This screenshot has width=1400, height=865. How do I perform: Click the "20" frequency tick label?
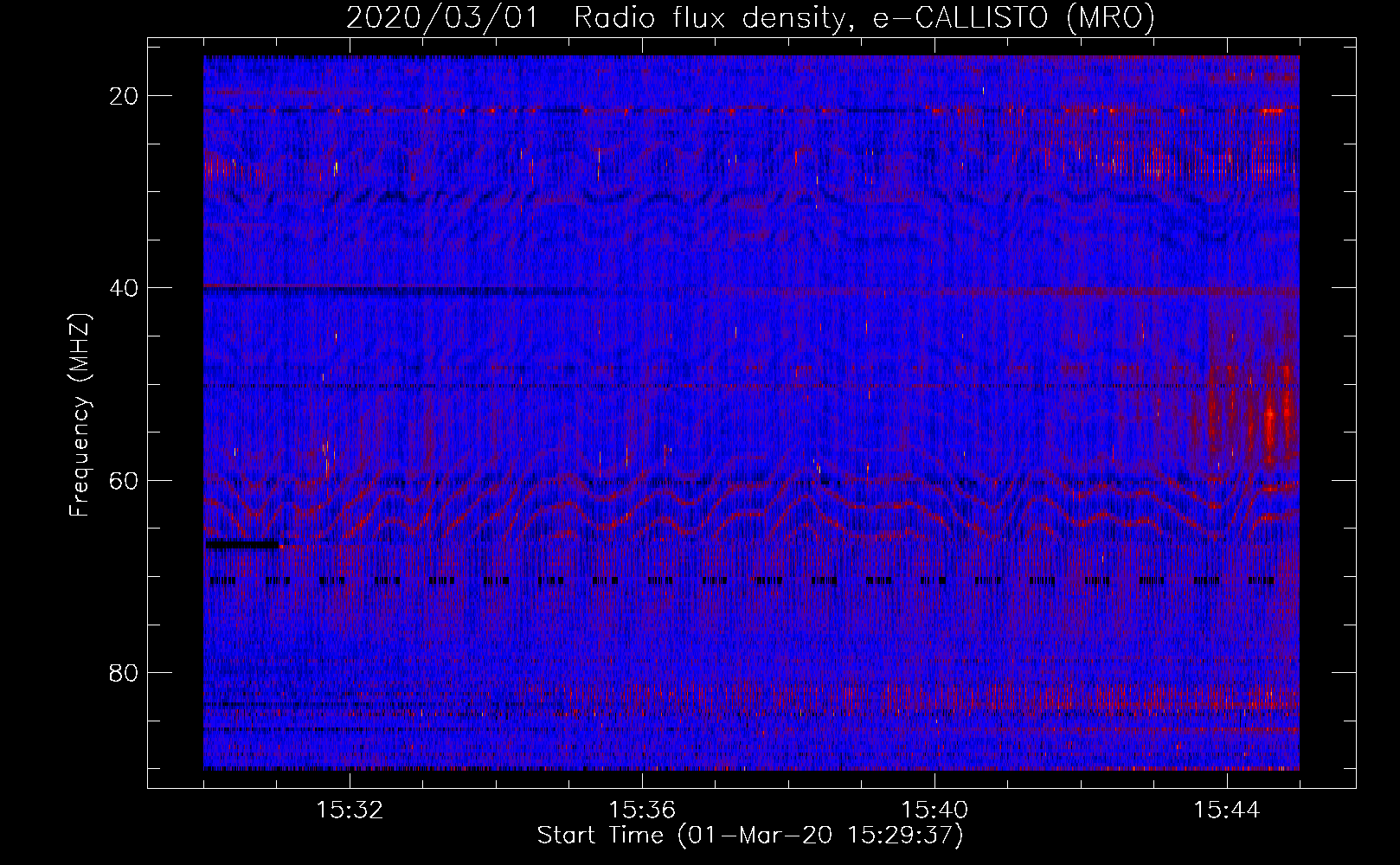tap(125, 96)
